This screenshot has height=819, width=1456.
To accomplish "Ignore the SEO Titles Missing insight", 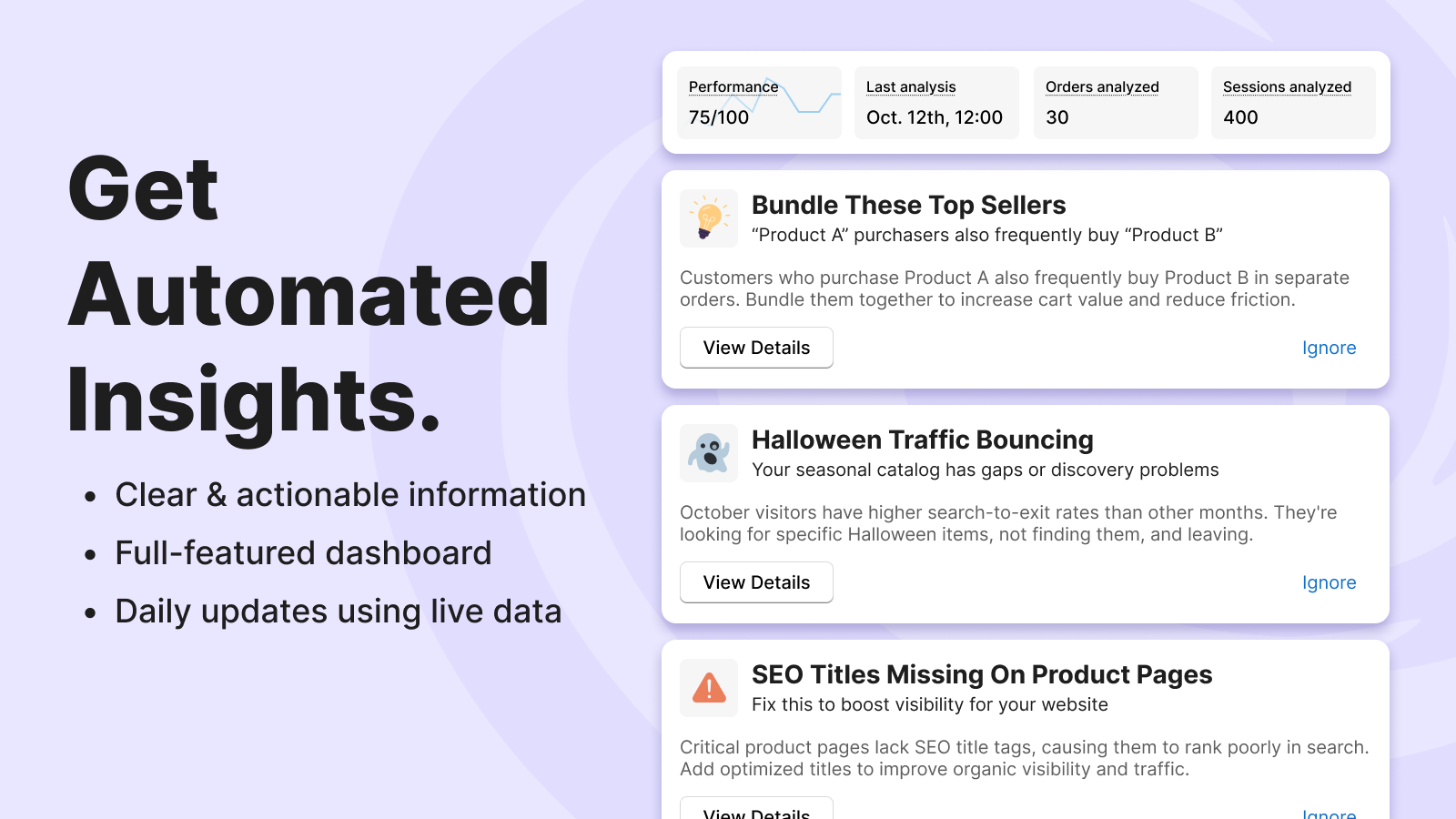I will (1329, 813).
